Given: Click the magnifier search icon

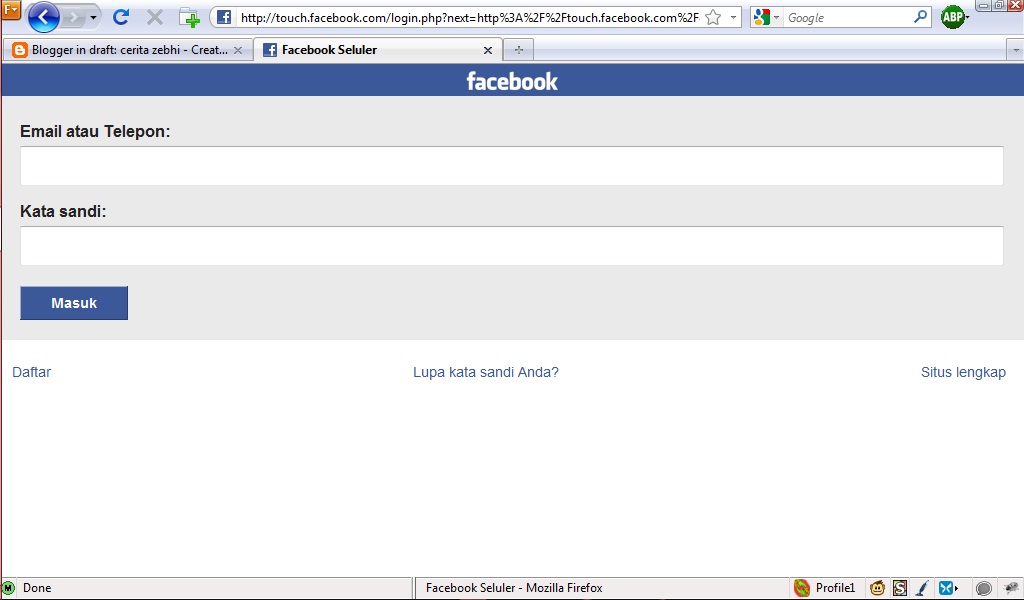Looking at the screenshot, I should point(920,17).
